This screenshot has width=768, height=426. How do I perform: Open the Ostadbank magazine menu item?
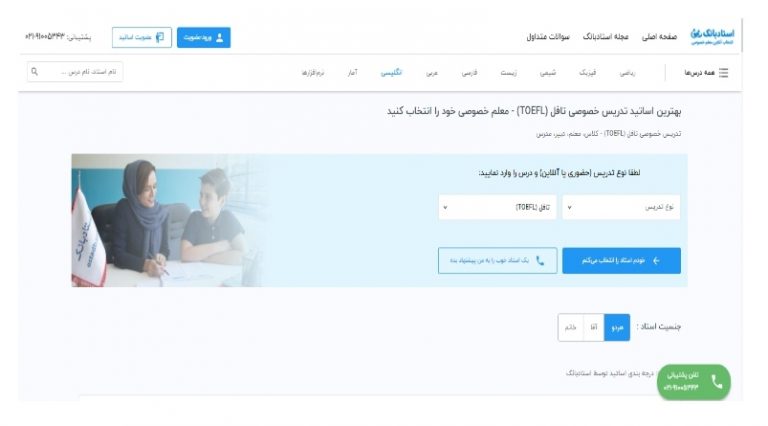[605, 37]
